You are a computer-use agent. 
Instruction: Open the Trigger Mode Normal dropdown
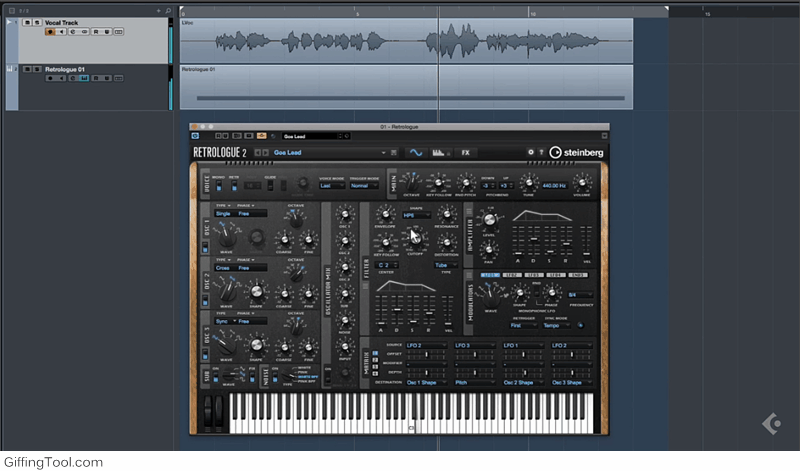364,186
